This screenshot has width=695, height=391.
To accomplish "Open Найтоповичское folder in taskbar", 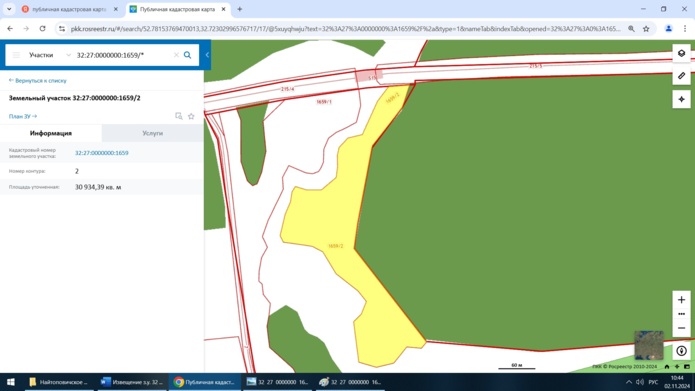I will click(x=59, y=382).
